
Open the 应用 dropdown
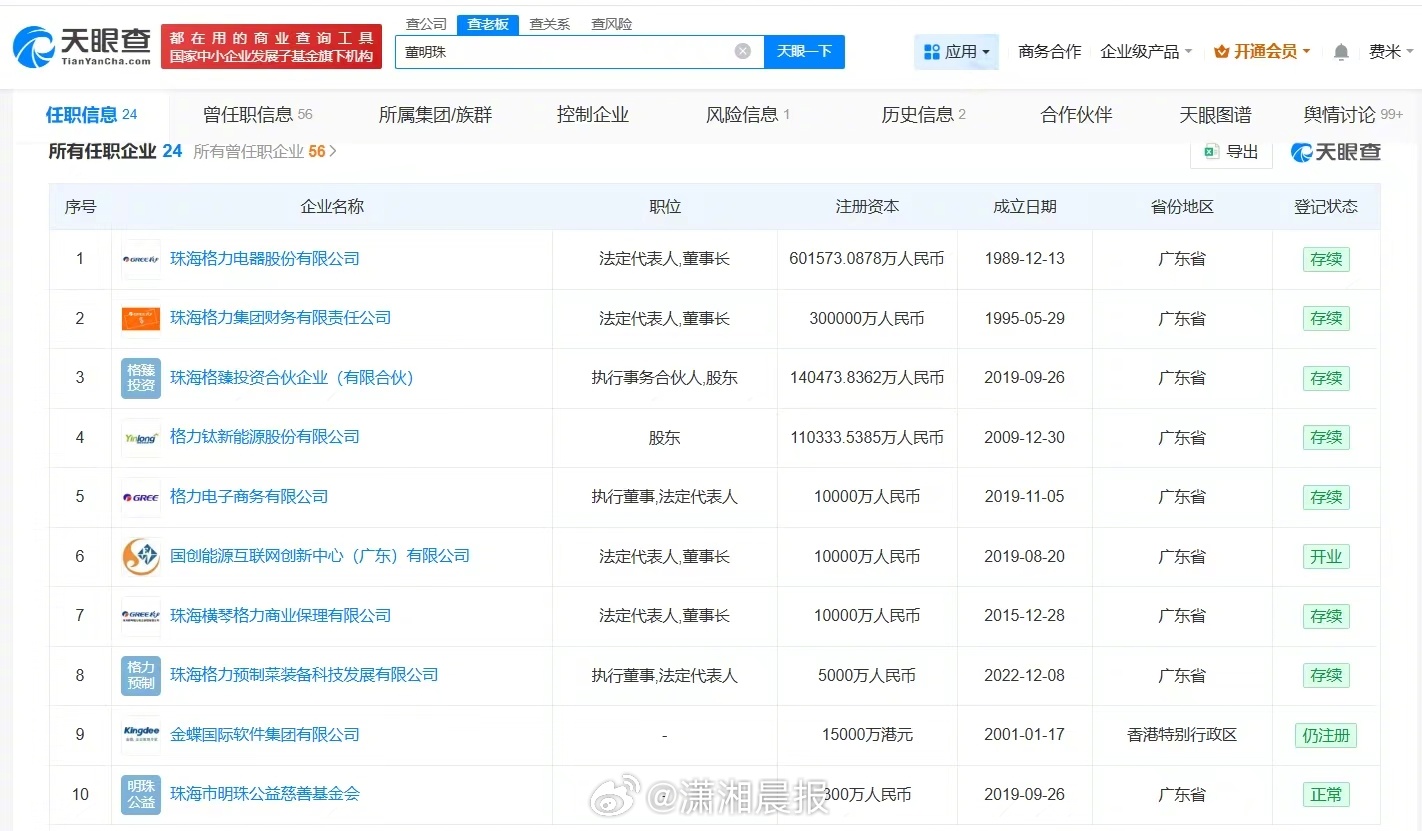pyautogui.click(x=956, y=51)
